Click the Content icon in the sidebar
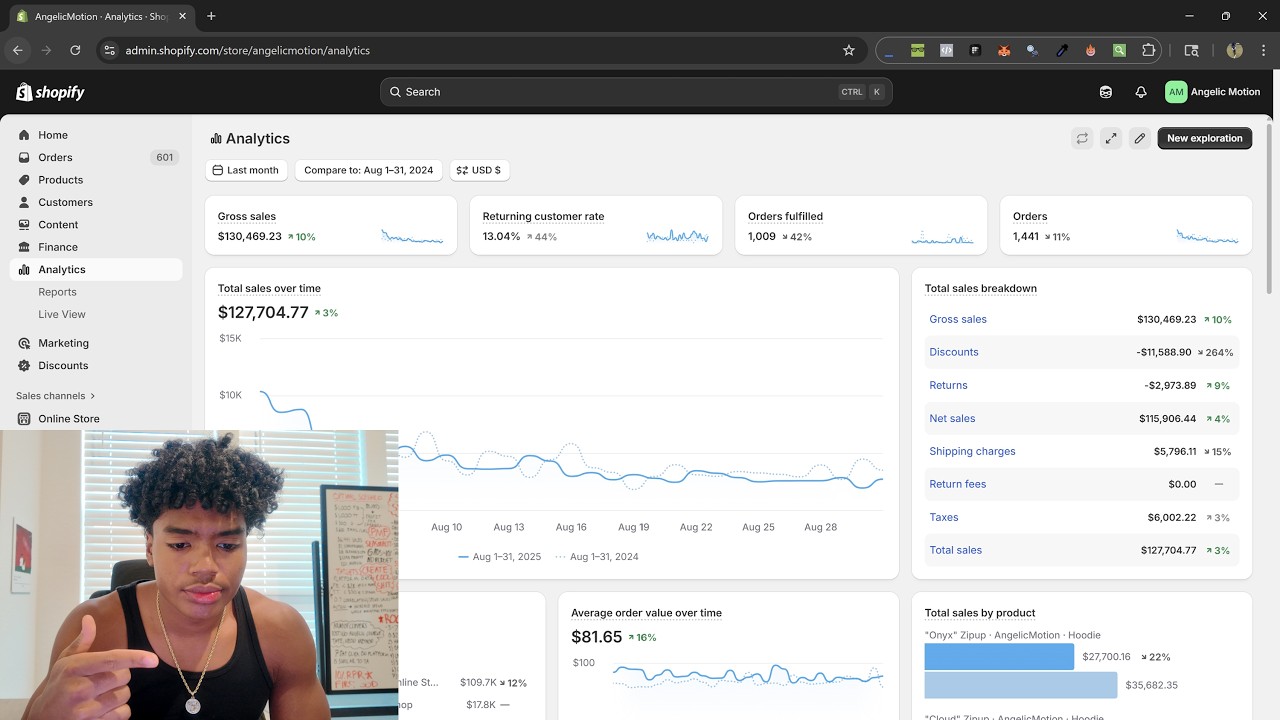 [x=24, y=225]
